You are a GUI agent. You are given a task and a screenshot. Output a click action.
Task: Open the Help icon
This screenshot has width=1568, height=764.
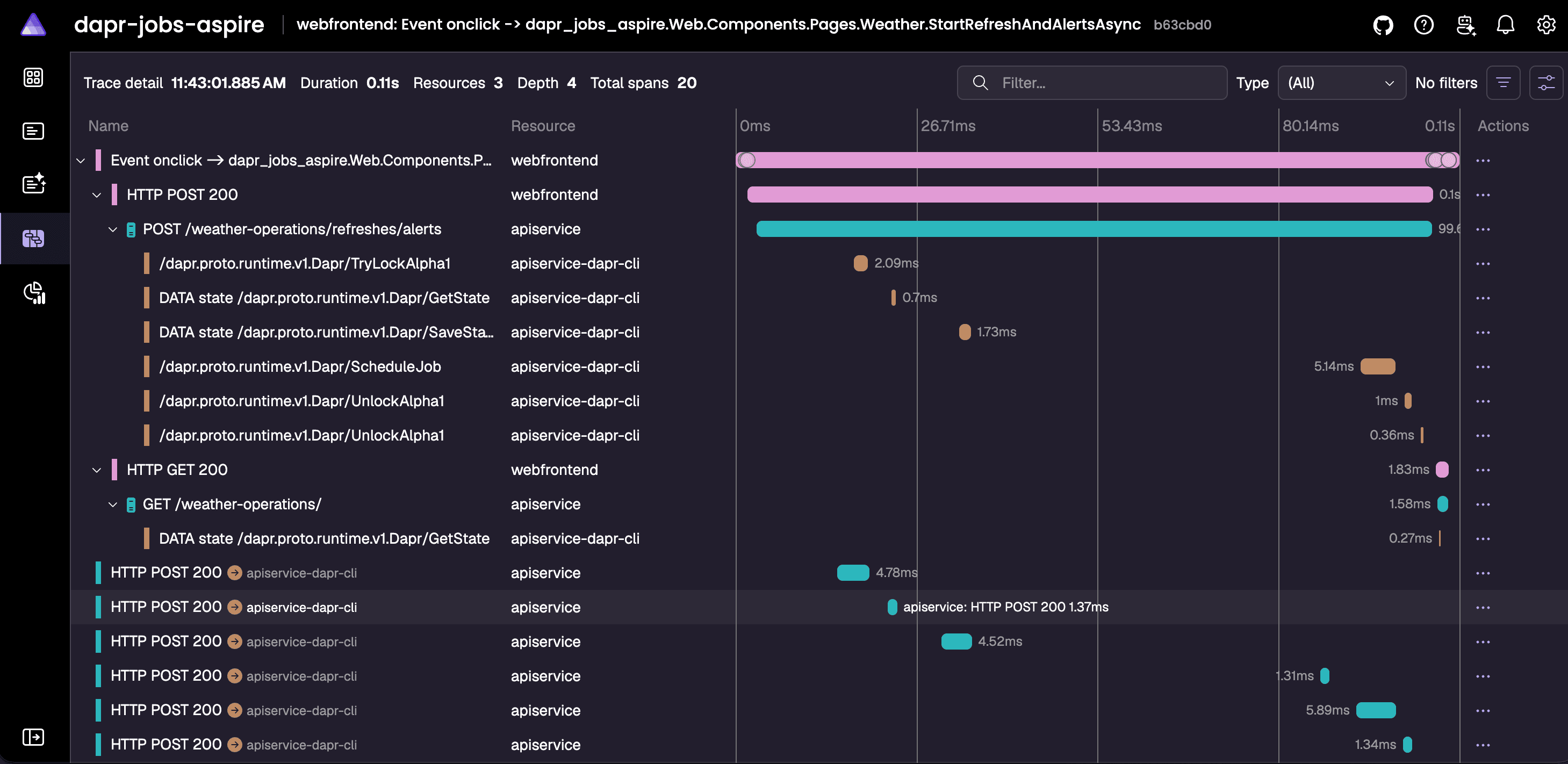[x=1424, y=25]
